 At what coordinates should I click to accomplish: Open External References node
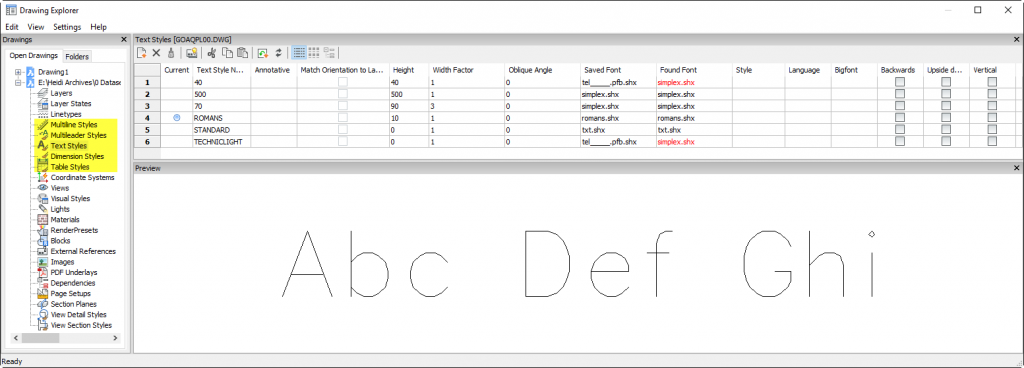(x=83, y=251)
